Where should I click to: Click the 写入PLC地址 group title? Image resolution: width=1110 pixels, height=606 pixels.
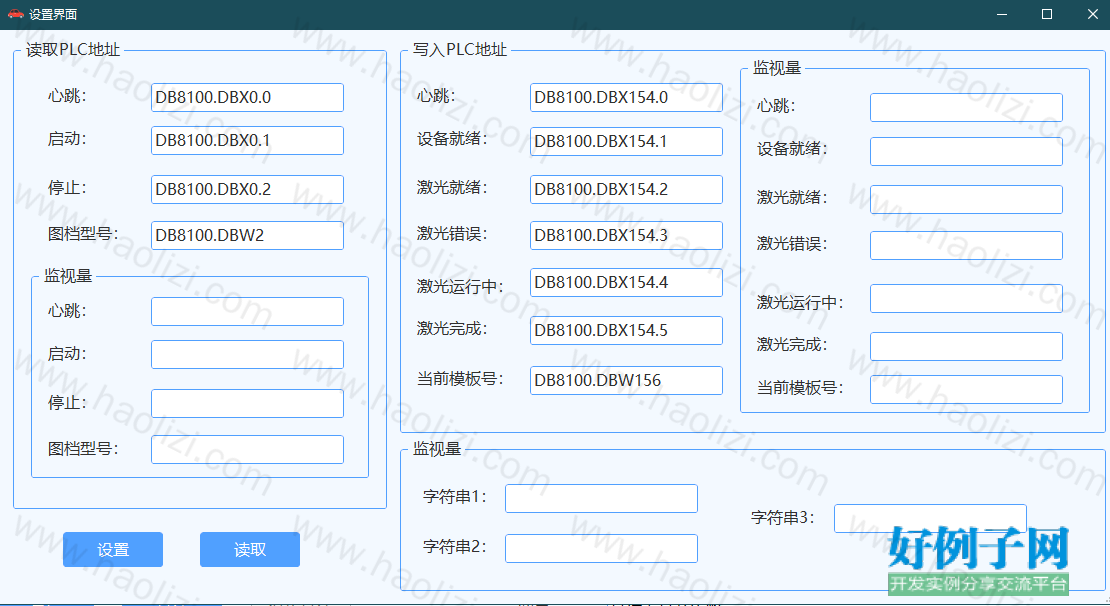pos(460,50)
